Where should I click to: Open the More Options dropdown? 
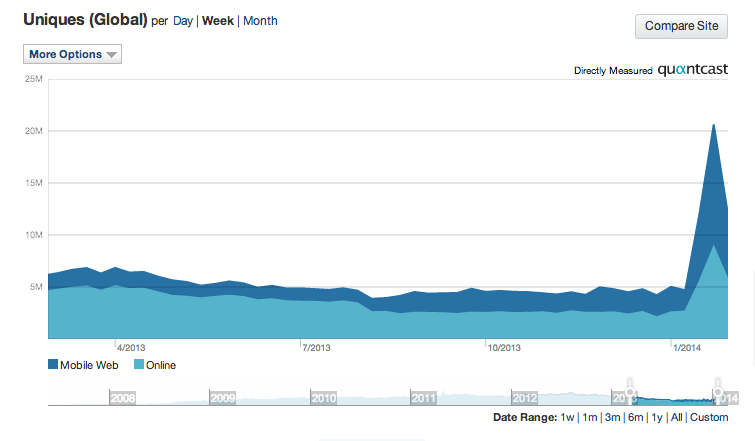tap(72, 54)
